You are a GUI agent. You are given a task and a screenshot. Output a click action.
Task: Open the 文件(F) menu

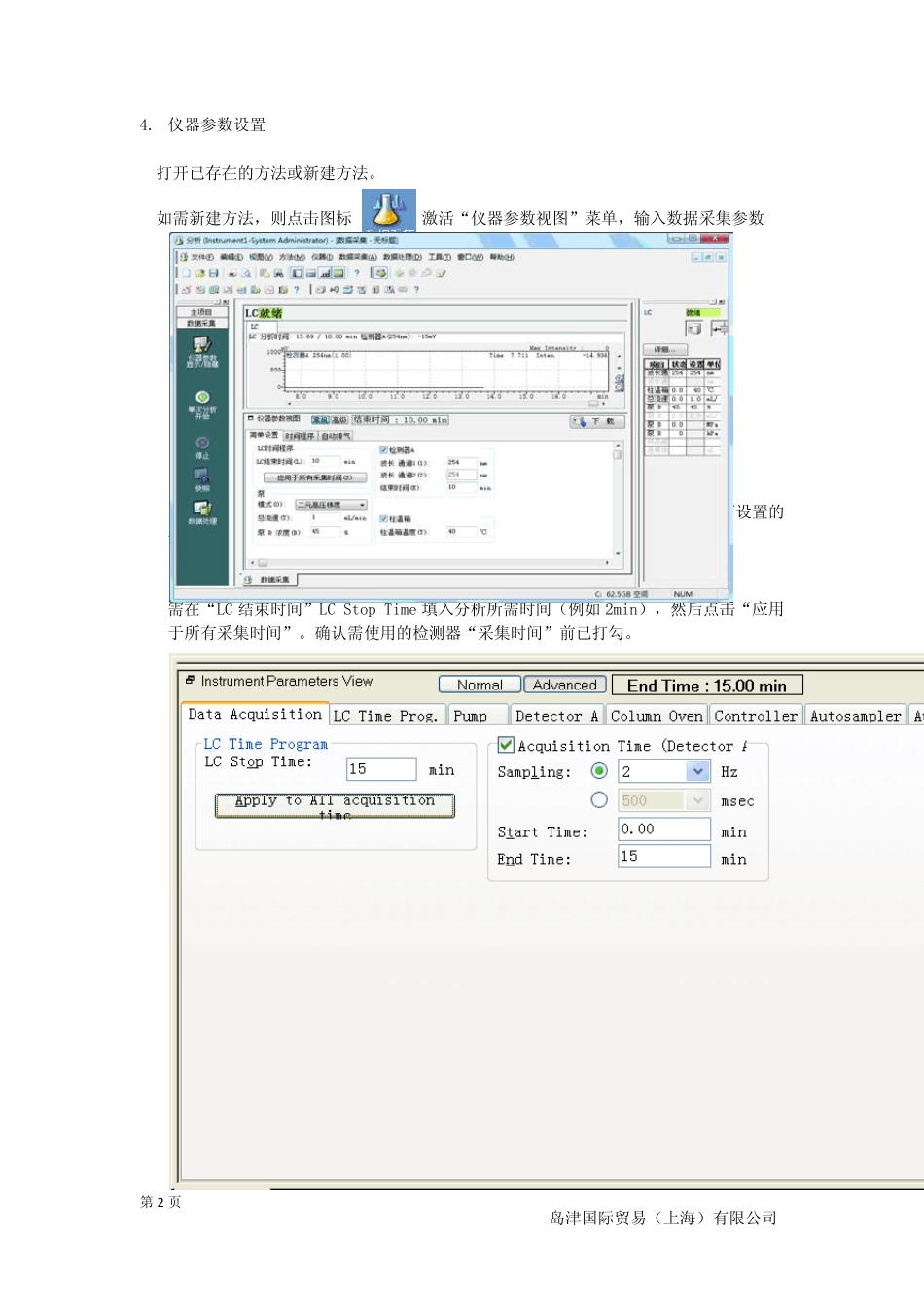point(202,258)
